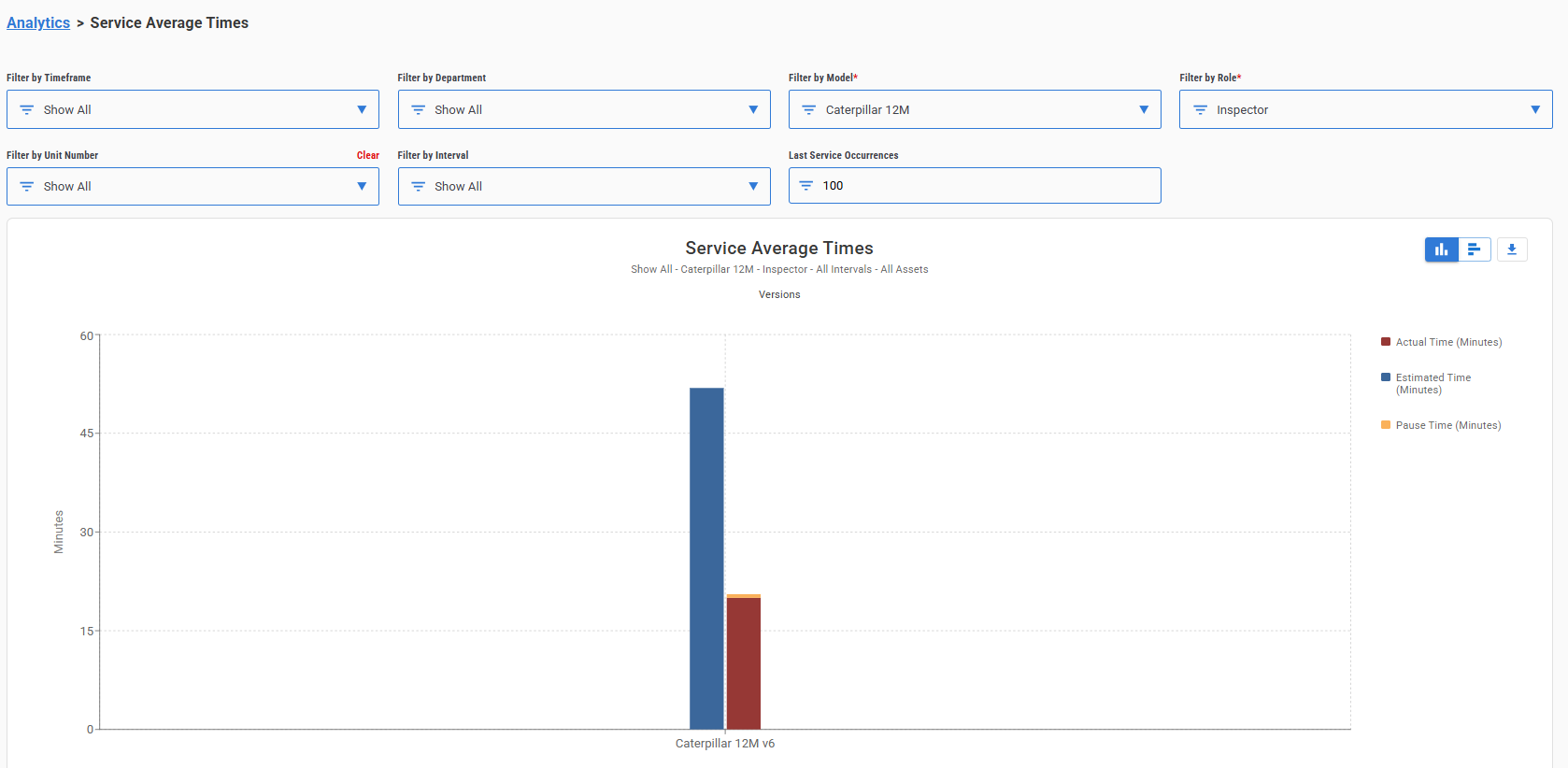Open the Filter by Department dropdown arrow

click(x=753, y=109)
